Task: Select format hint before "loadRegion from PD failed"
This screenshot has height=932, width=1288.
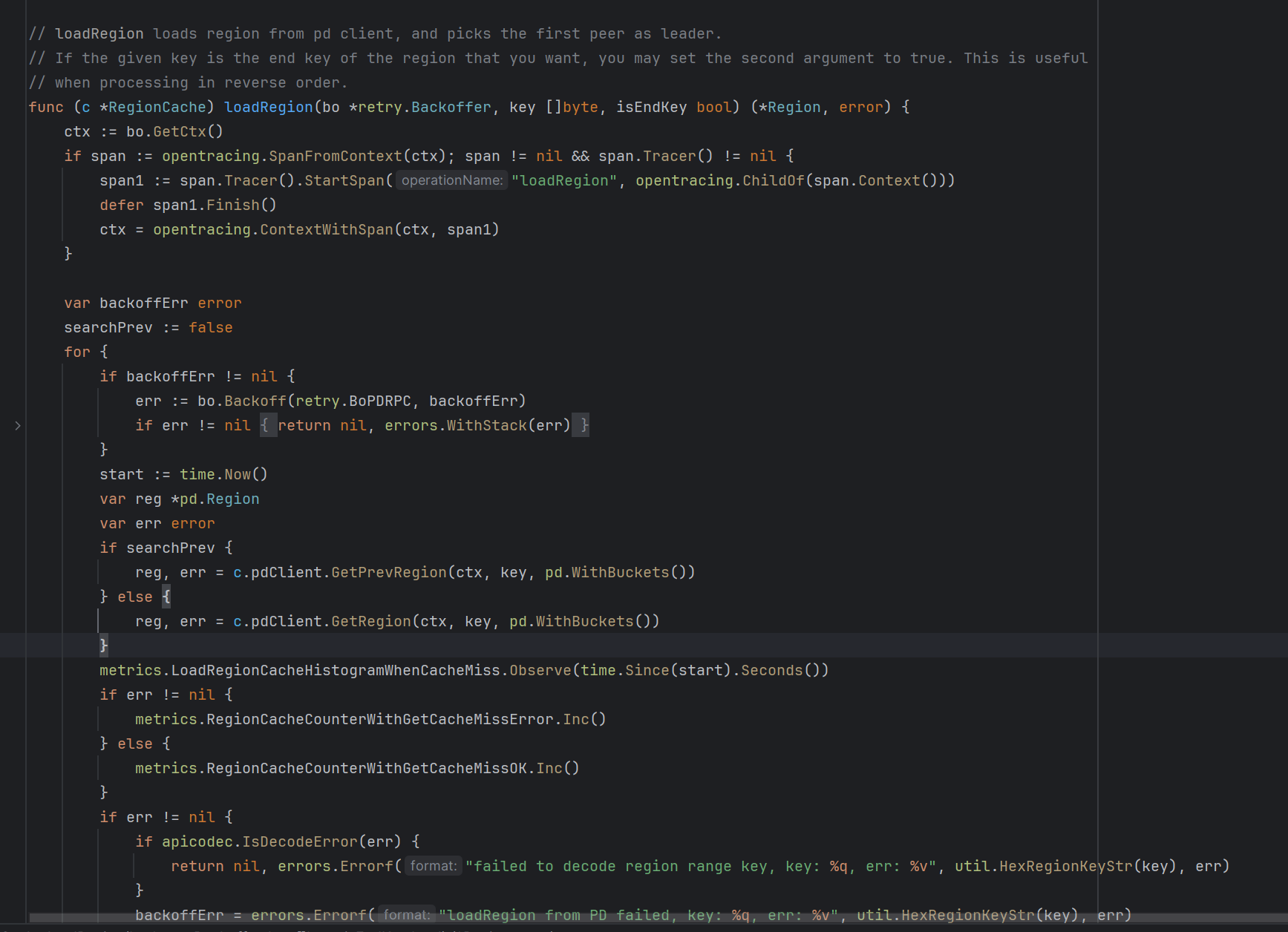Action: coord(406,915)
